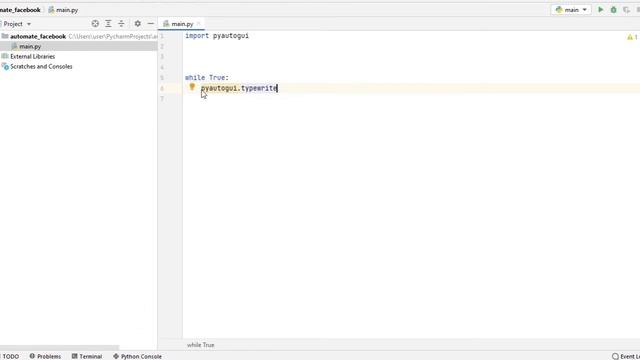Place cursor on 'import pyautogui' line

pyautogui.click(x=217, y=36)
